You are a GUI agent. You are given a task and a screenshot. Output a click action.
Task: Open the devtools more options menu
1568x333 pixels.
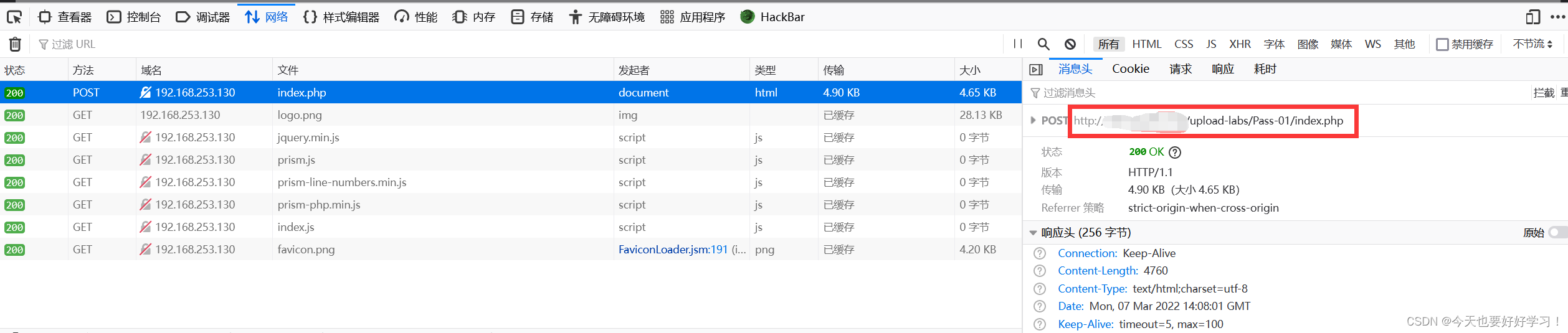click(1557, 17)
